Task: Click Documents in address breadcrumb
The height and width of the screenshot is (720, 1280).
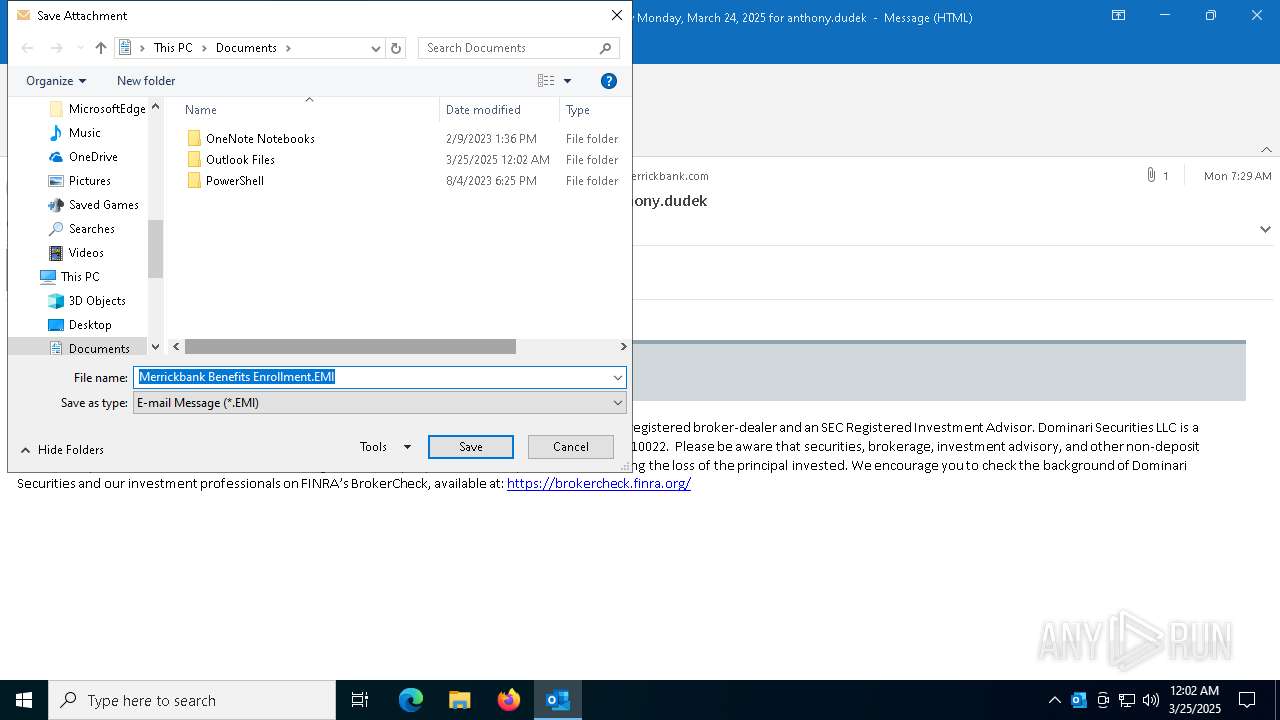Action: click(246, 48)
